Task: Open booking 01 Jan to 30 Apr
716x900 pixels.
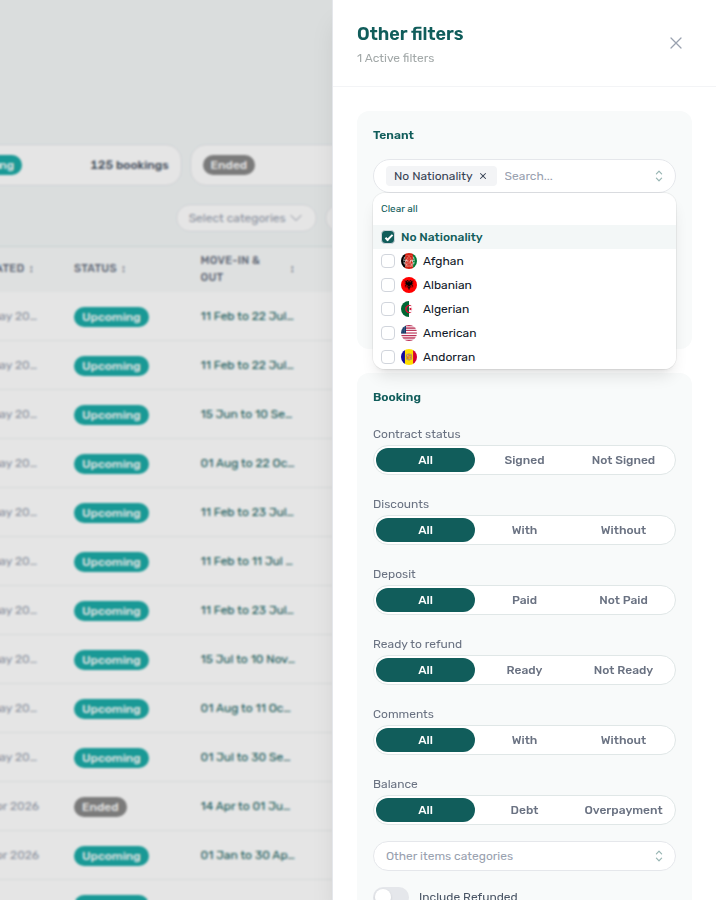Action: pyautogui.click(x=247, y=855)
